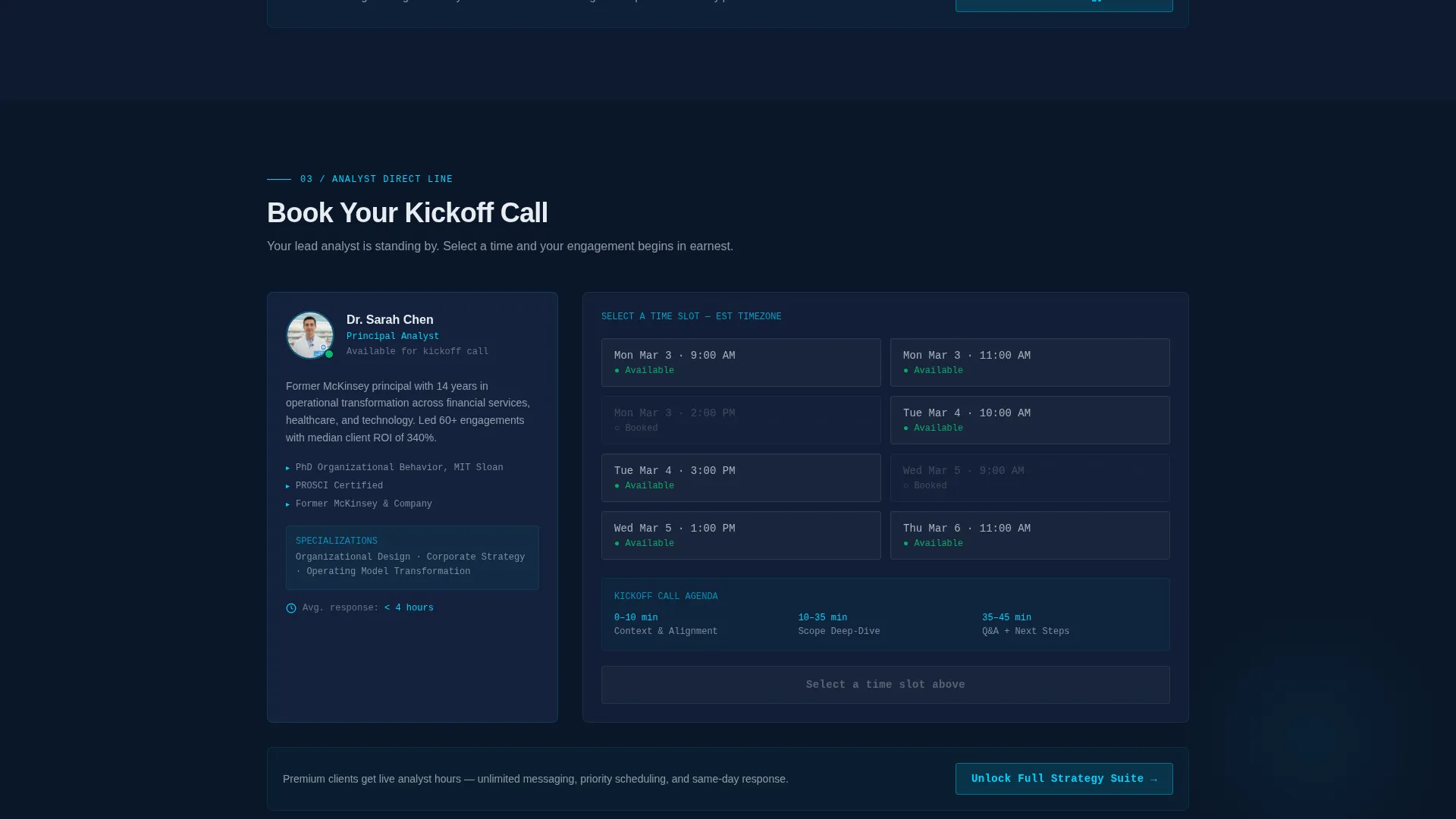Click the booked Mon Mar 3 2:00 PM slot
Screen dimensions: 1456x819
741,420
